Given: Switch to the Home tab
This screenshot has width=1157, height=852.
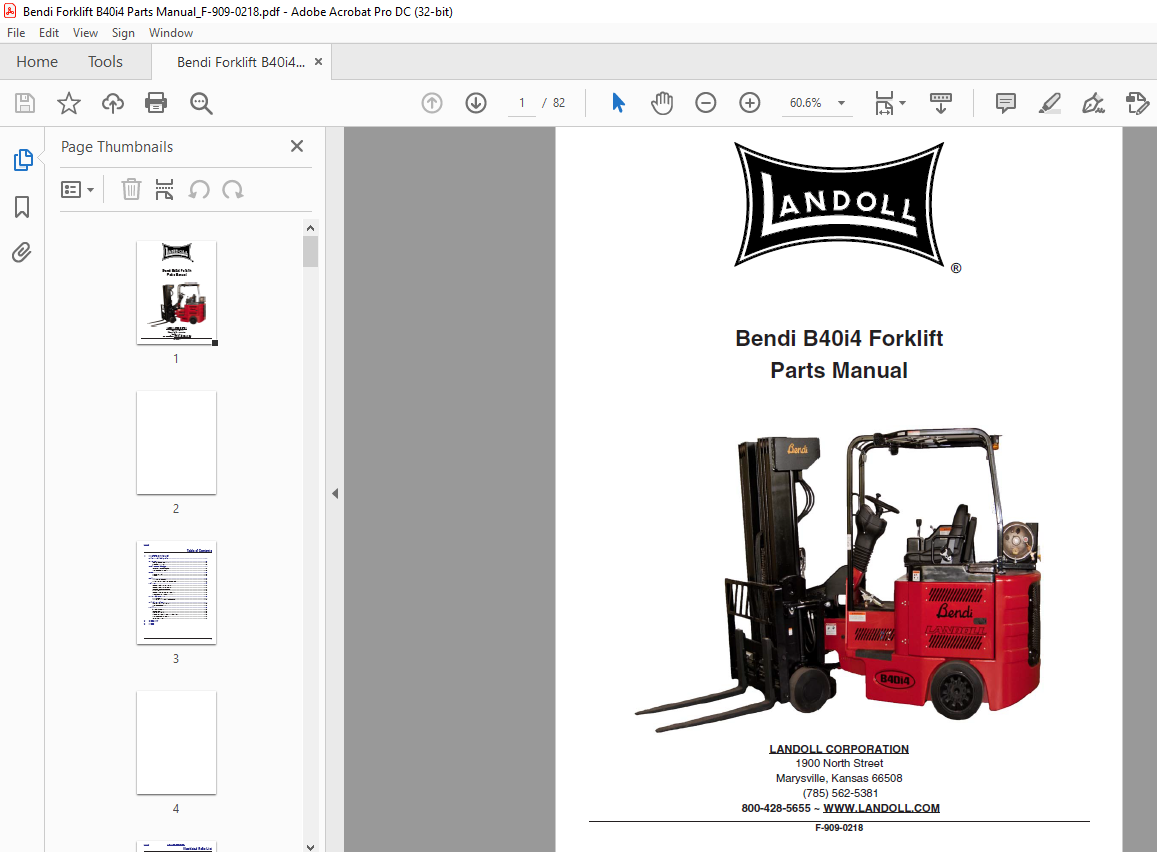Looking at the screenshot, I should pos(37,62).
